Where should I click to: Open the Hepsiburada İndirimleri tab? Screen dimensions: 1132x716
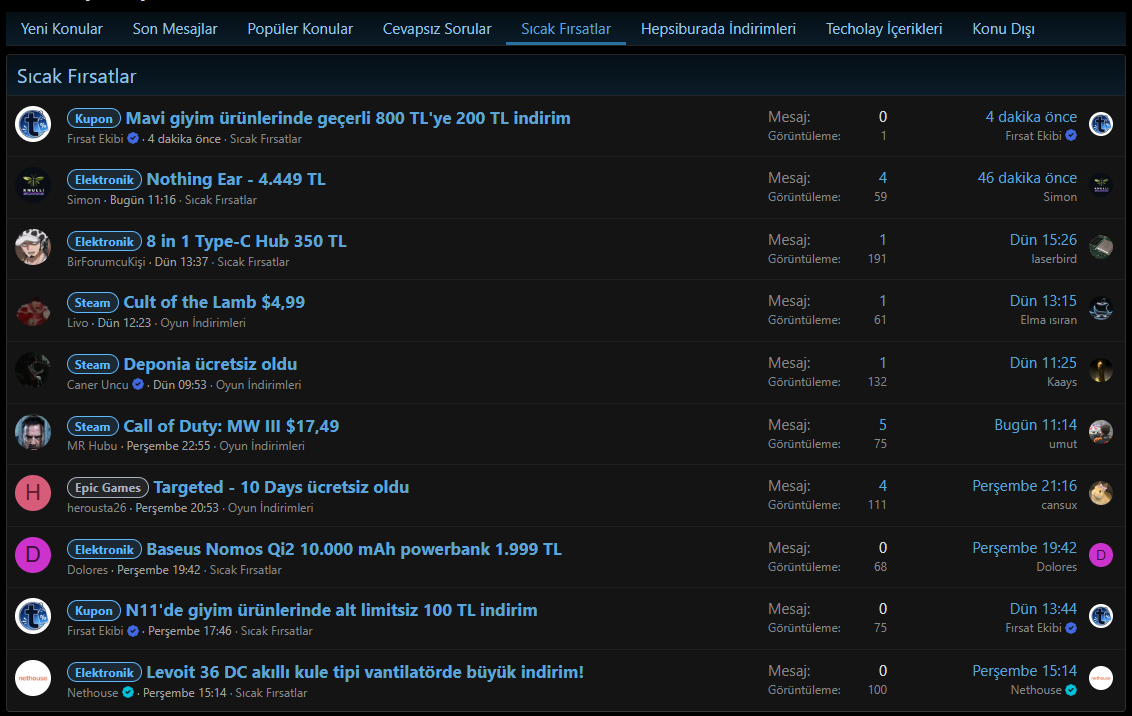click(x=718, y=29)
